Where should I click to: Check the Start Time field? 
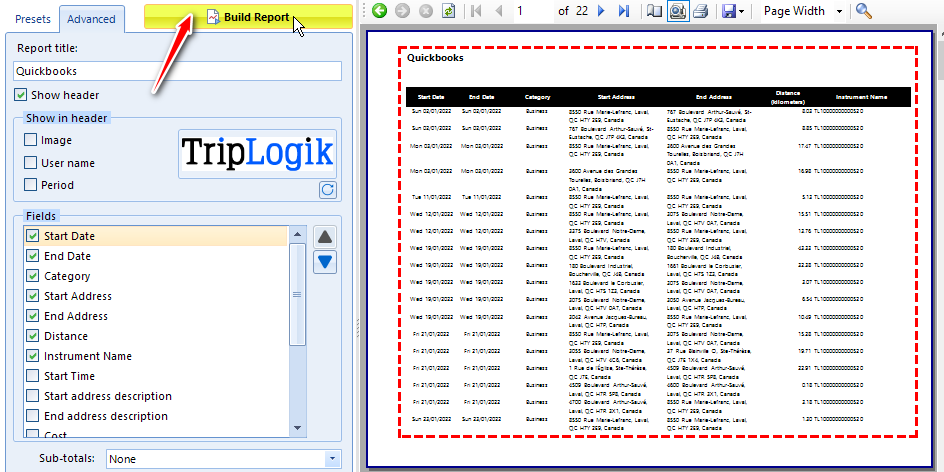coord(33,376)
